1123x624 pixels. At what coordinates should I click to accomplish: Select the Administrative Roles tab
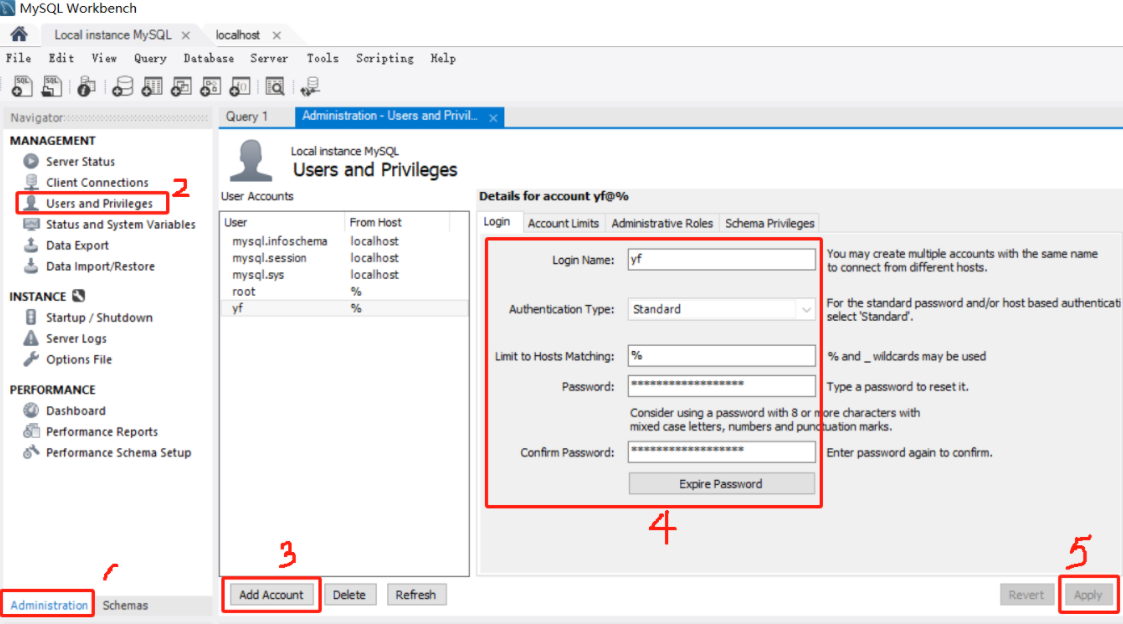[662, 223]
